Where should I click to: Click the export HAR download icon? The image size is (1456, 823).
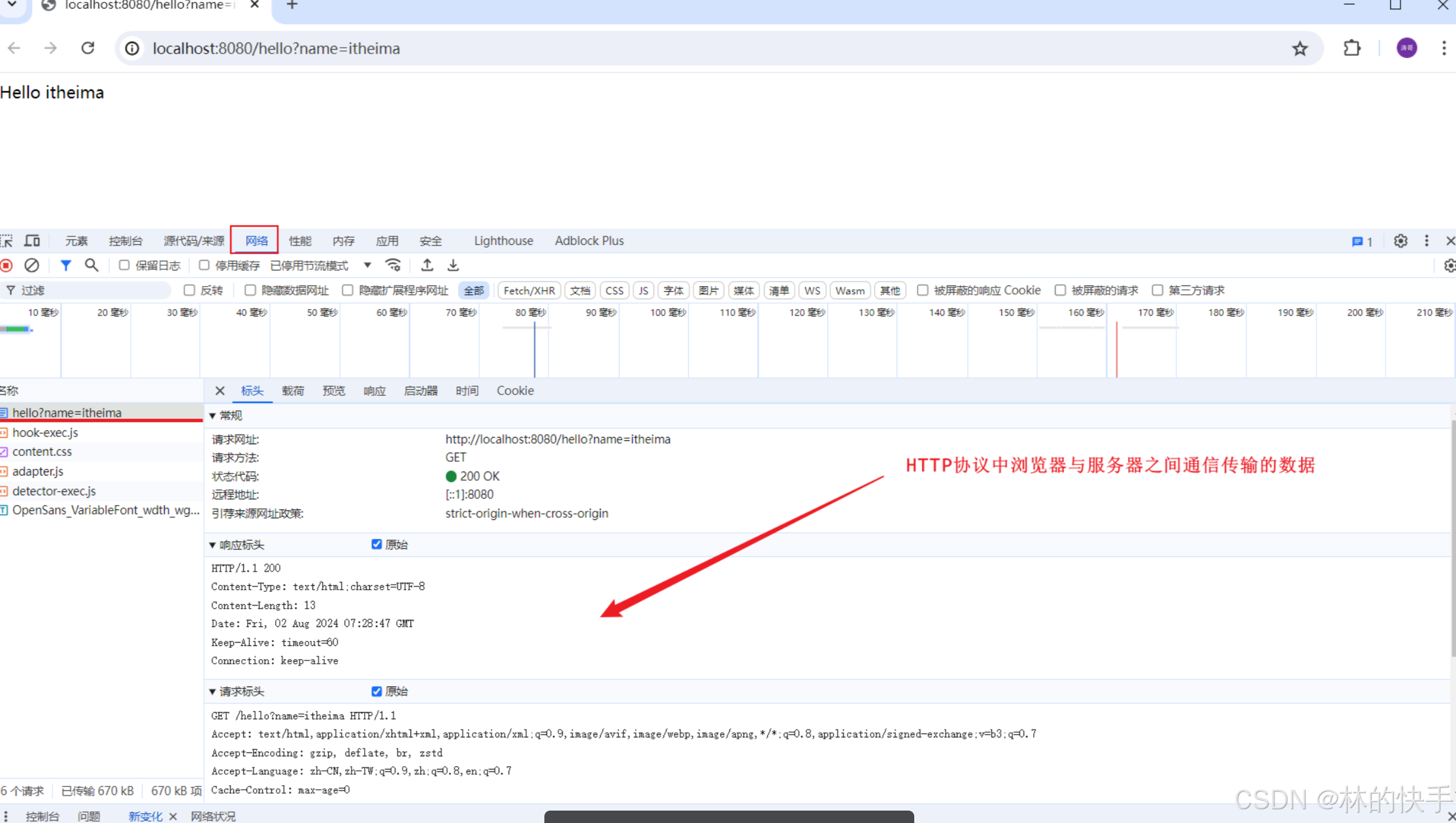[x=453, y=265]
